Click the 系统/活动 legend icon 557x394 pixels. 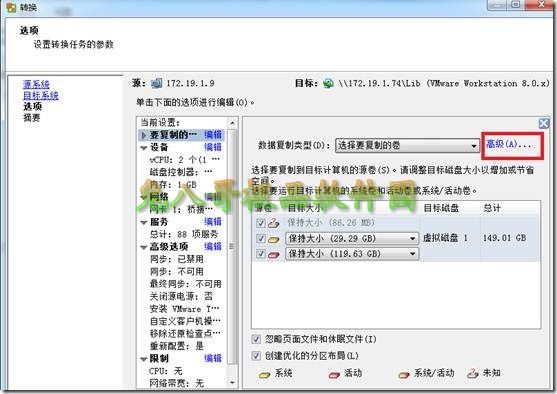404,374
